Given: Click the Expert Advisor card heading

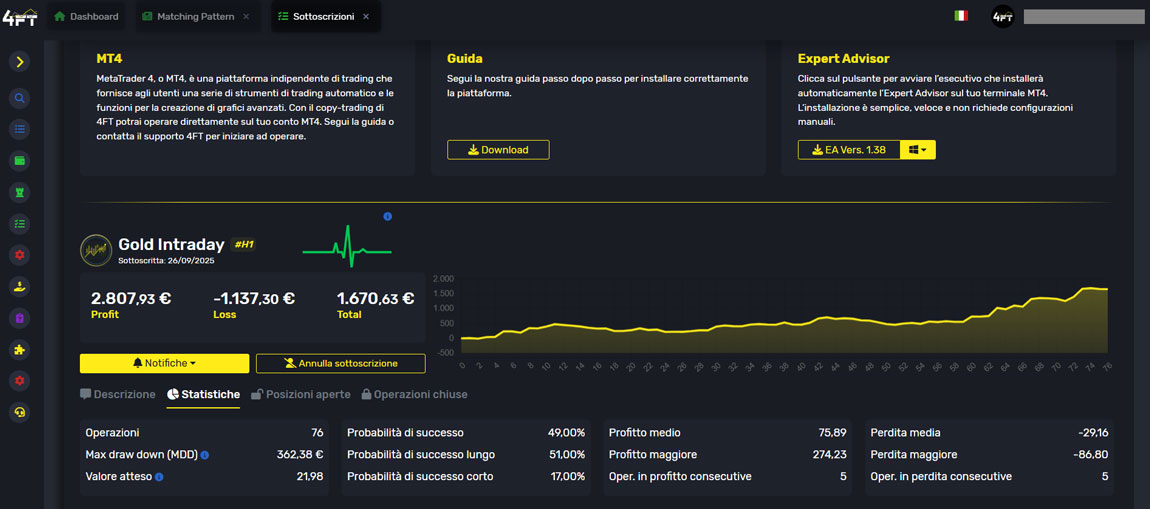Looking at the screenshot, I should [x=843, y=59].
